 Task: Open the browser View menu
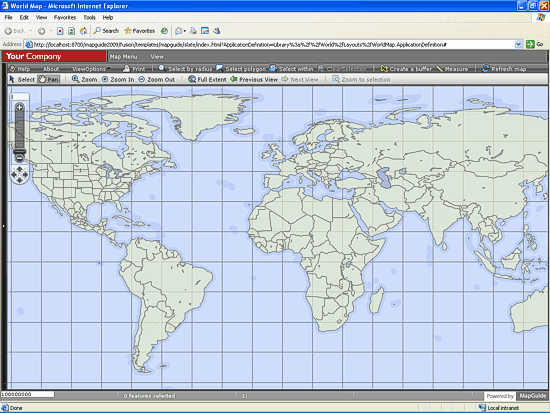point(41,17)
